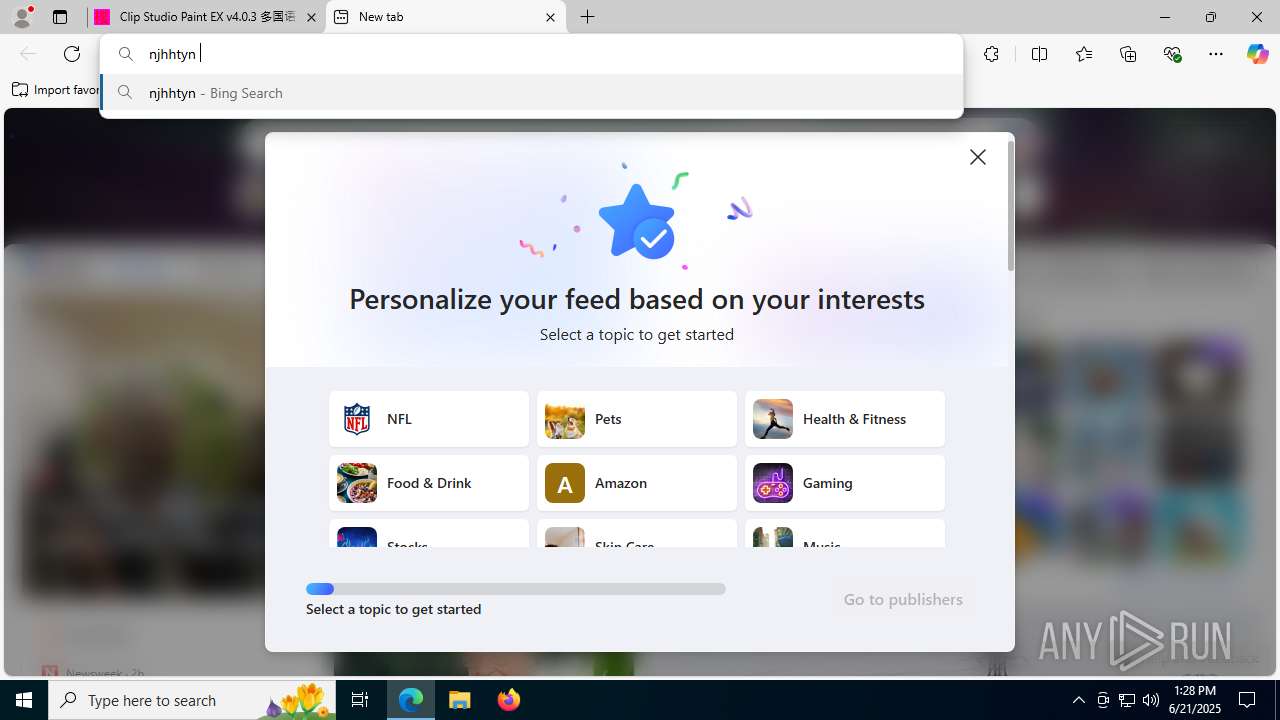Open the Collections icon
Image resolution: width=1280 pixels, height=720 pixels.
1128,54
